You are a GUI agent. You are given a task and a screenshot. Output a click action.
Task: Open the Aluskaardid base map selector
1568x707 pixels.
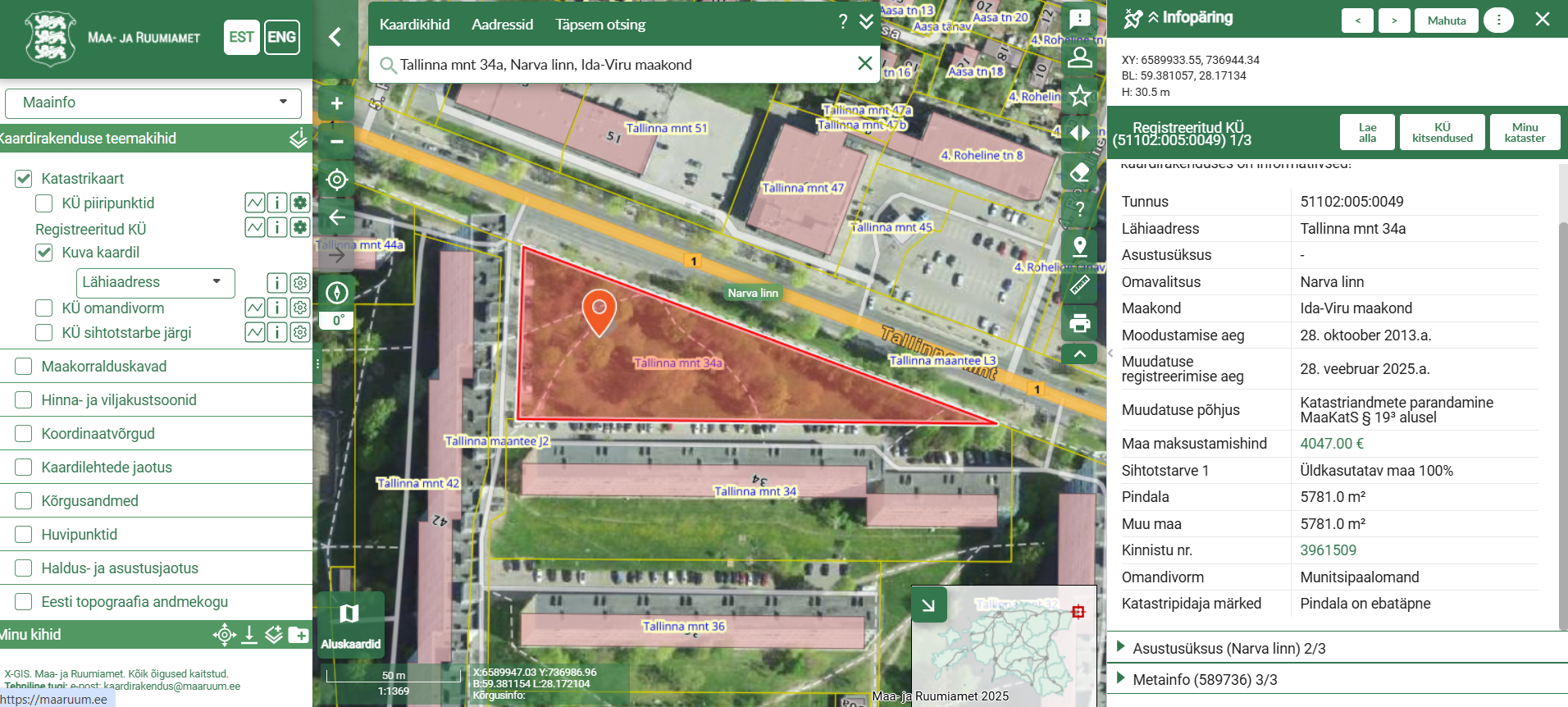[350, 623]
